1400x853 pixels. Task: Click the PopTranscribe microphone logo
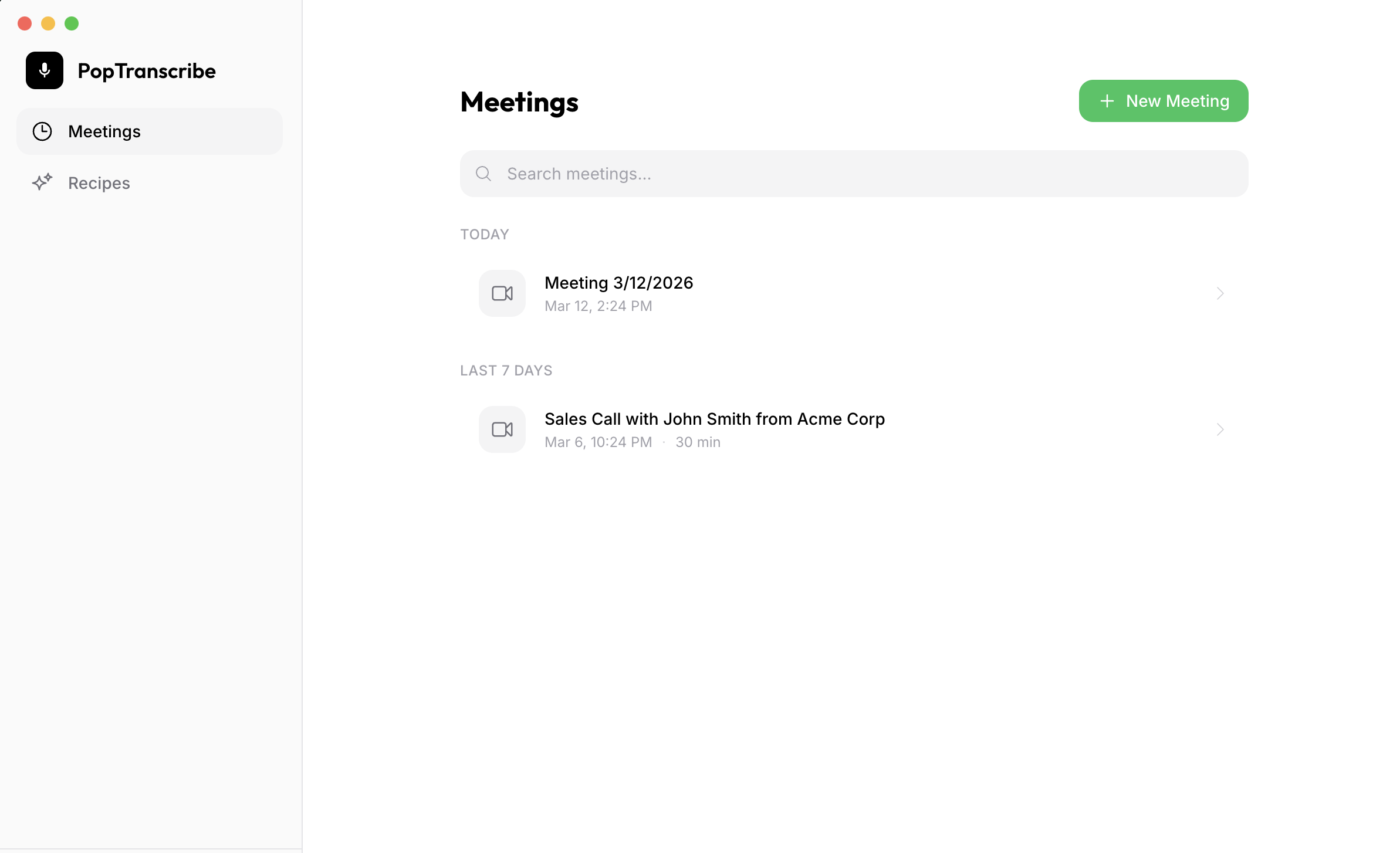coord(44,70)
